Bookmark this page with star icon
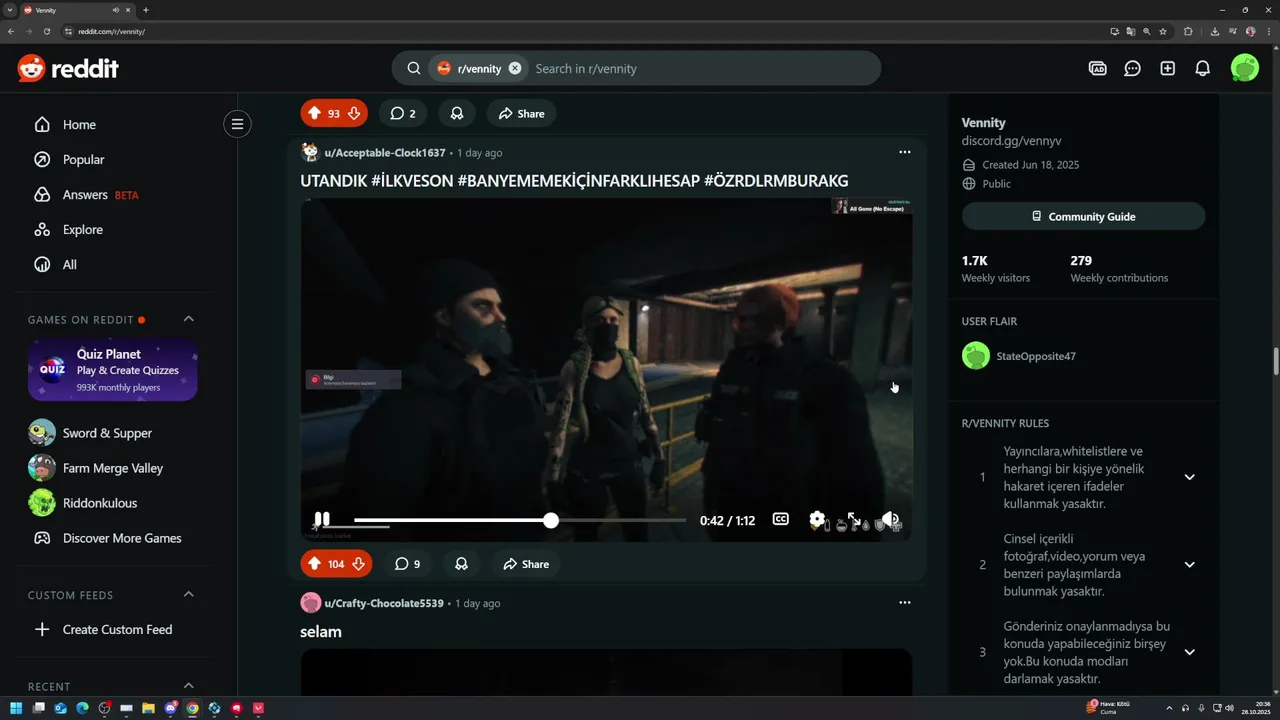 [1163, 31]
